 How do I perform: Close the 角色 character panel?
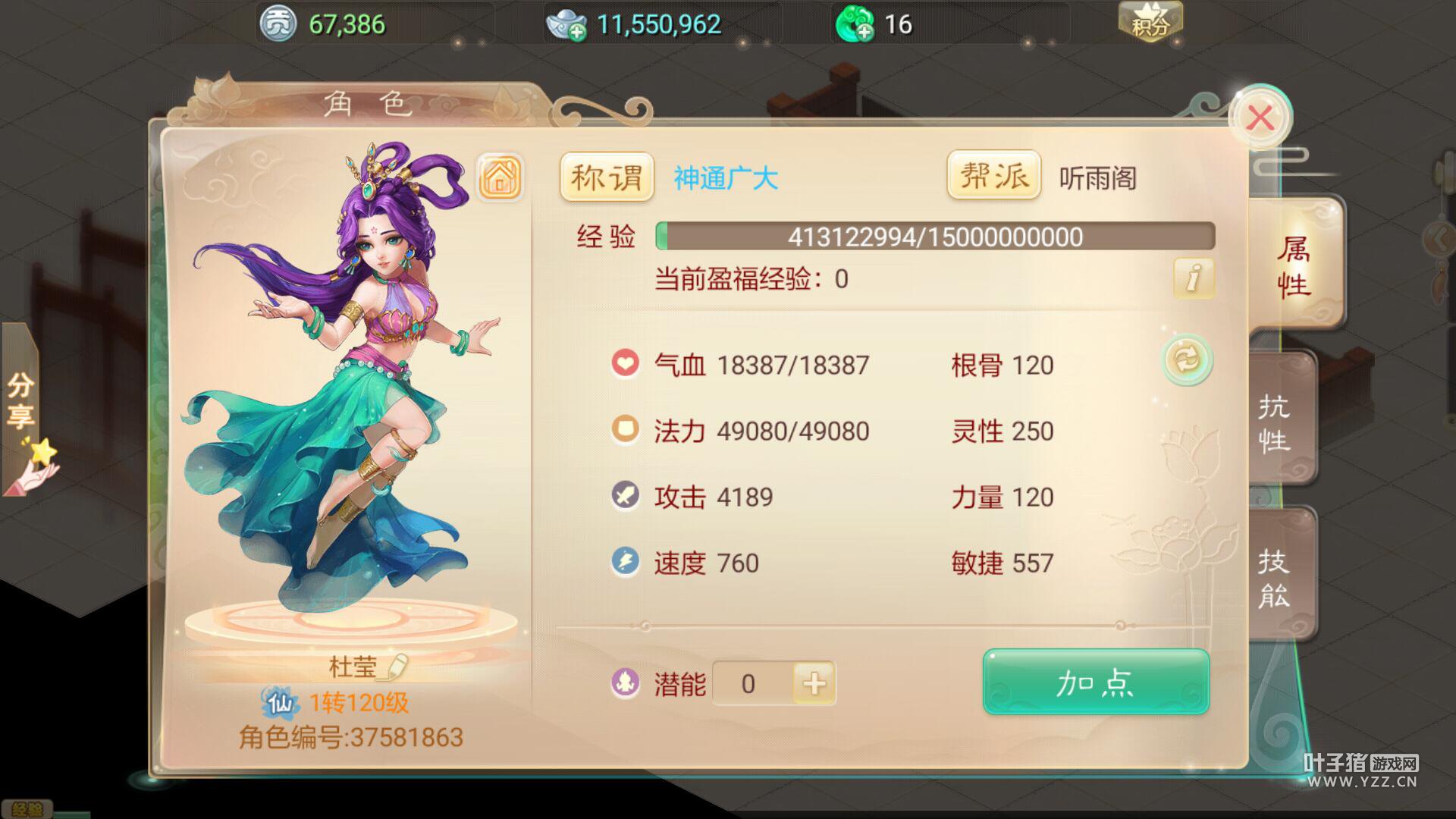1260,118
